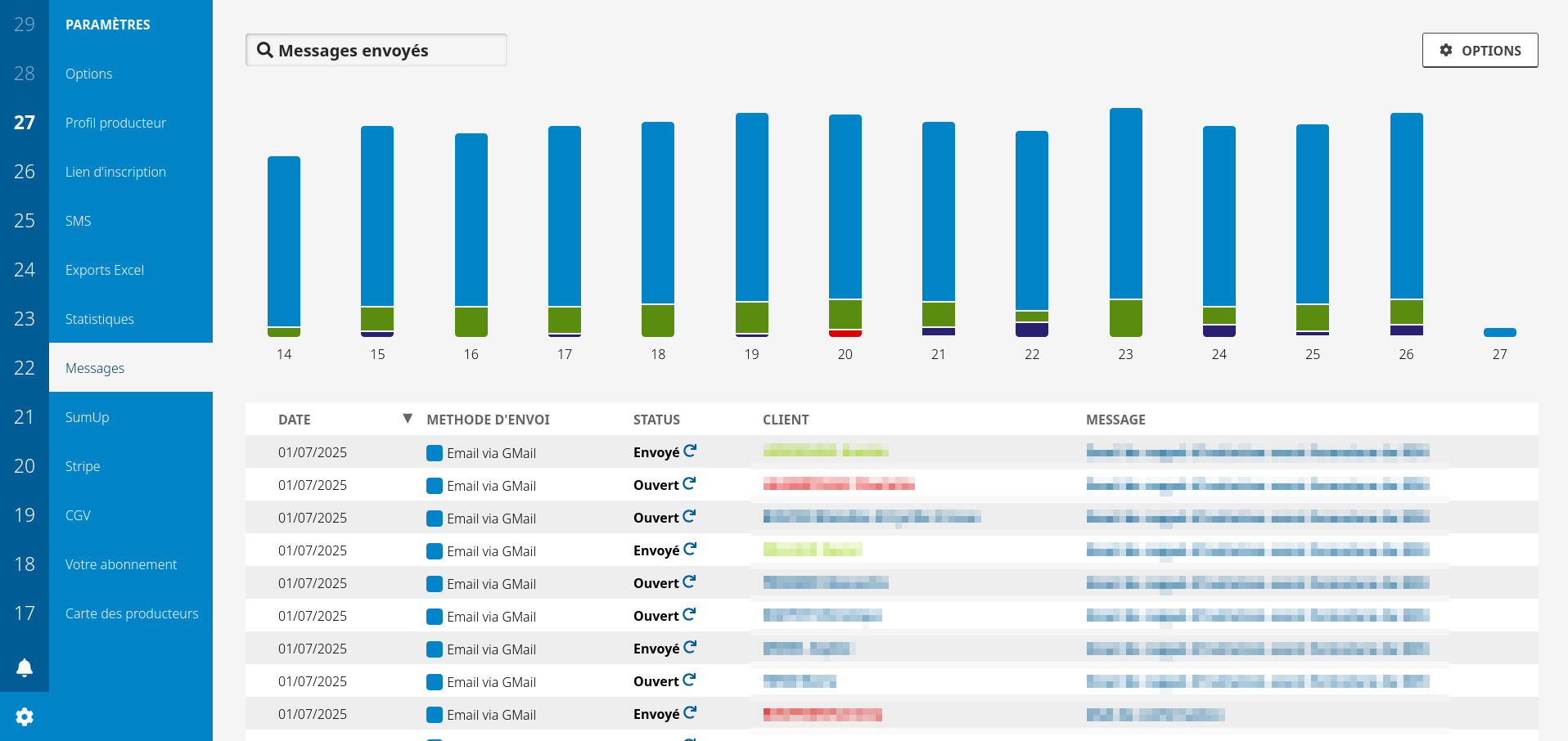
Task: Click the blue bar for day 23
Action: (x=1125, y=204)
